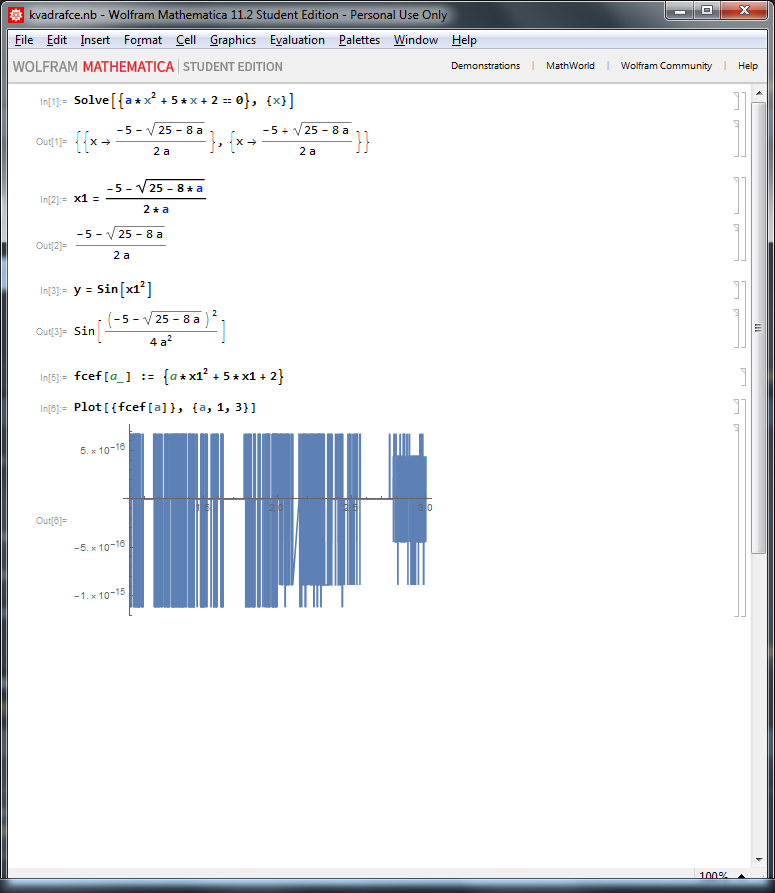This screenshot has width=775, height=893.
Task: Click the second solution in Out[1]
Action: click(x=297, y=140)
